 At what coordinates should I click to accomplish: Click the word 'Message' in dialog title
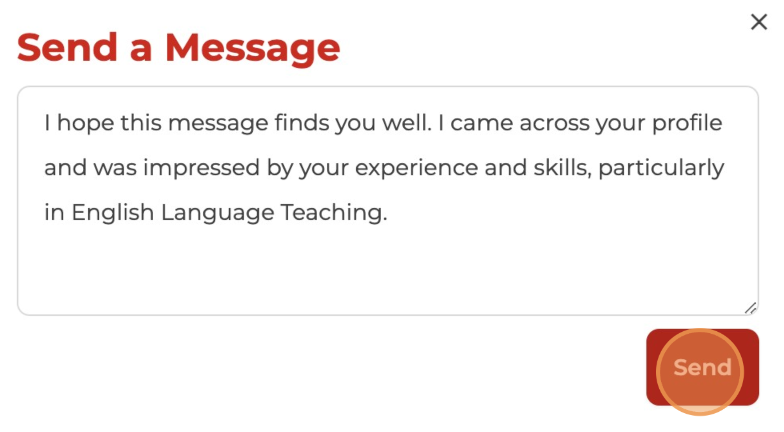point(252,48)
